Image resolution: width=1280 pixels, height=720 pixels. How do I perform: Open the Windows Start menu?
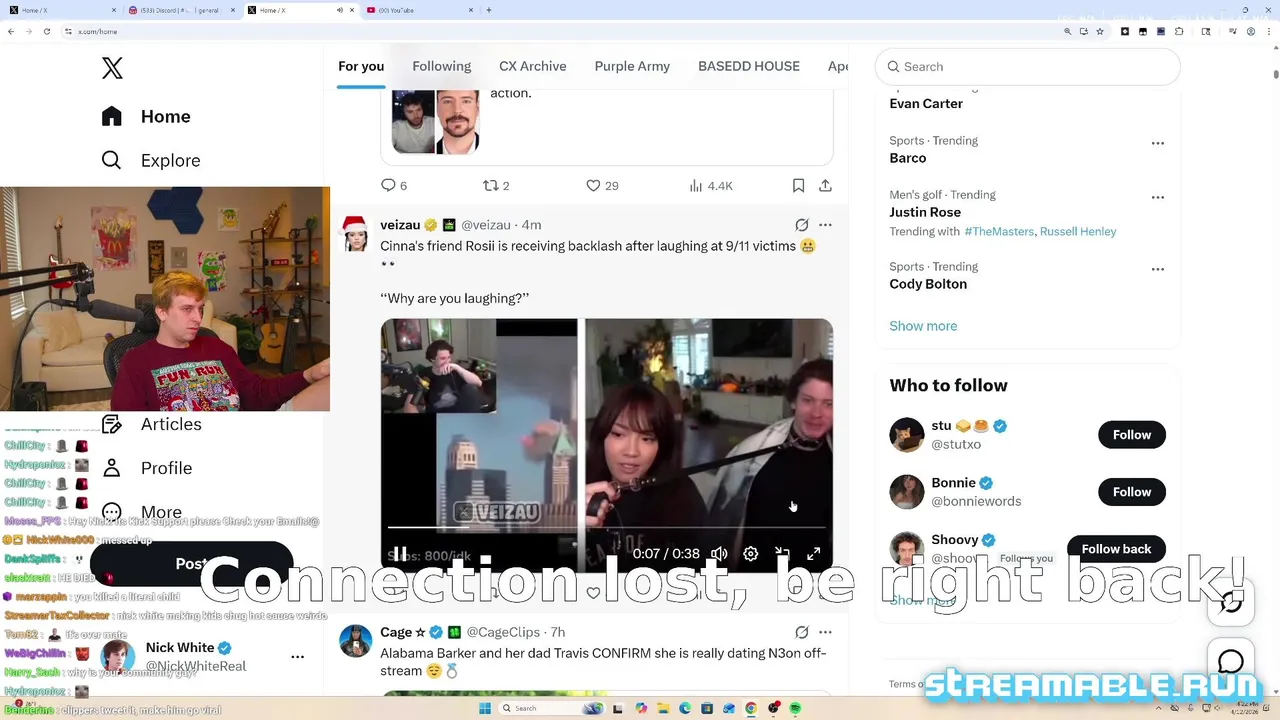tap(485, 708)
